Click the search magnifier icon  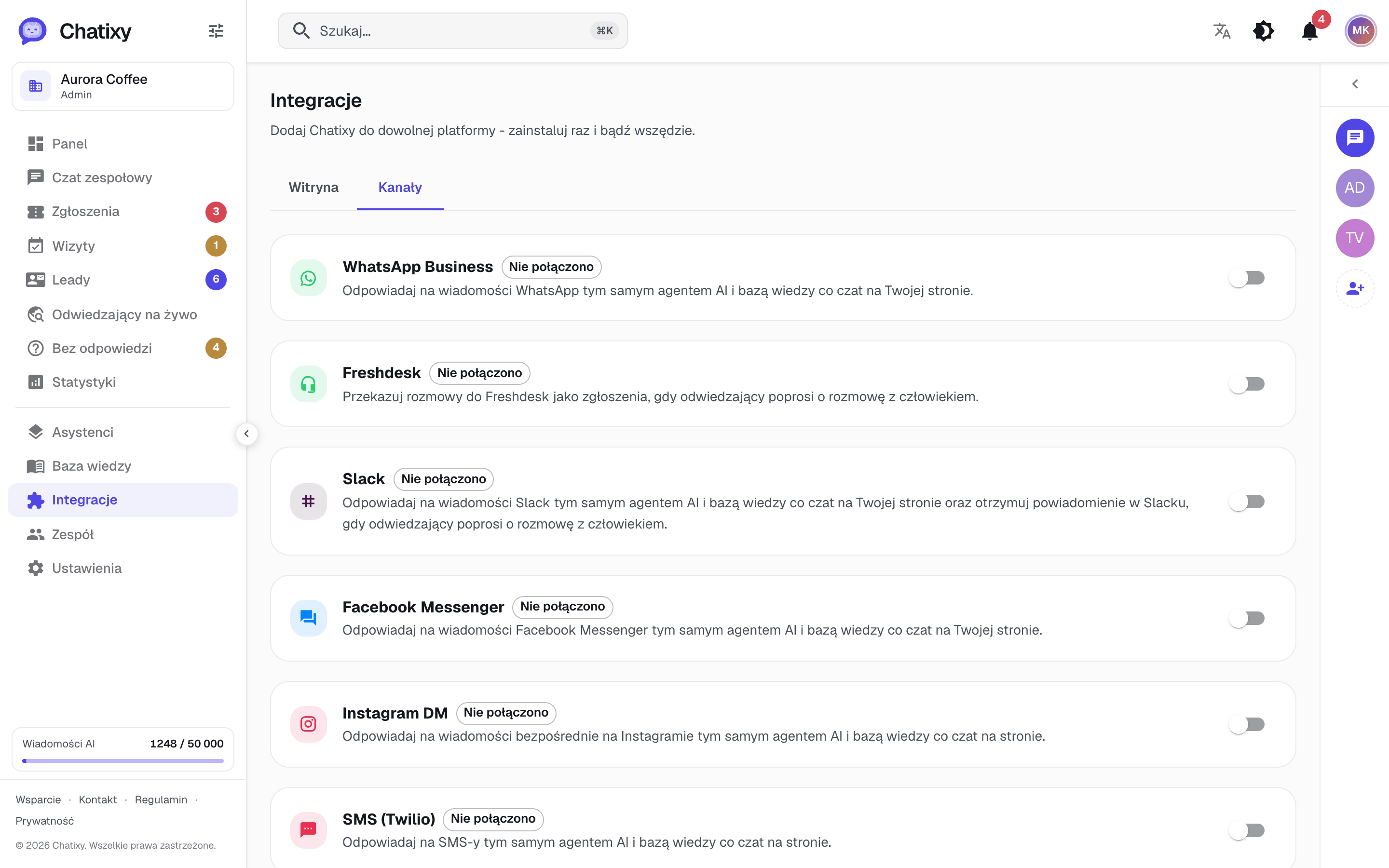click(x=301, y=31)
